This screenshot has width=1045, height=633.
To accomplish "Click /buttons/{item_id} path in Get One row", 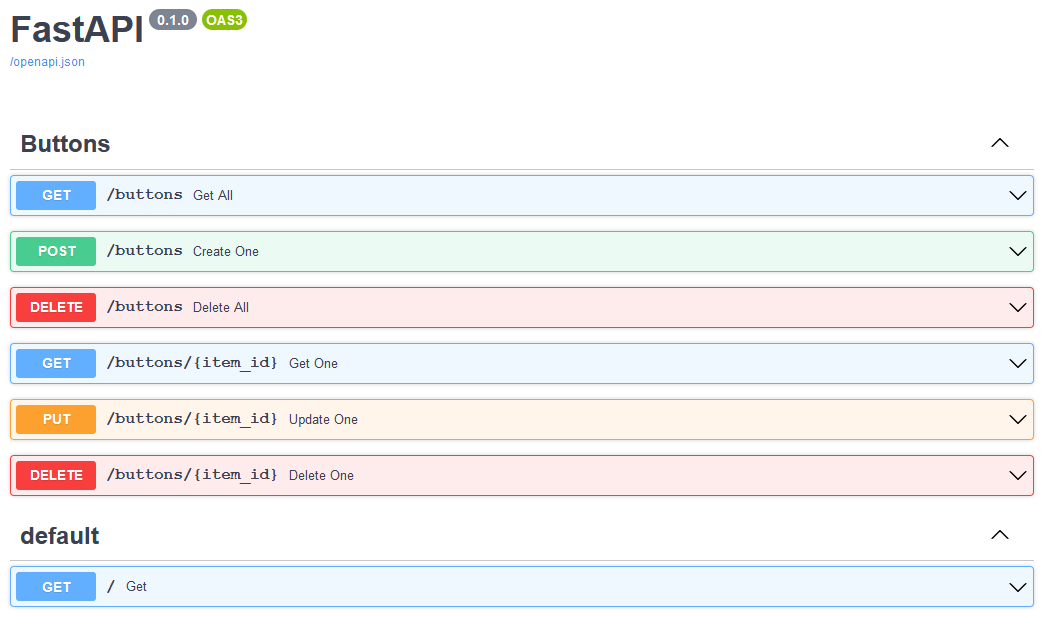I will [x=192, y=362].
